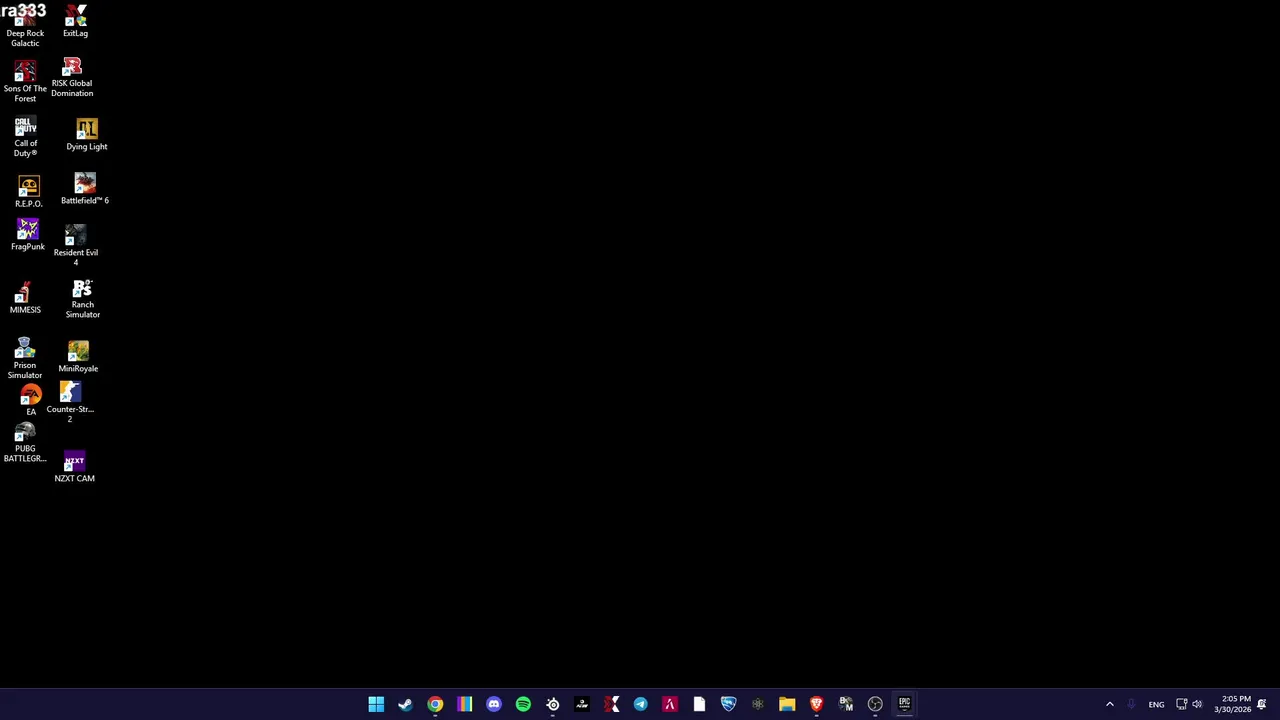Viewport: 1280px width, 720px height.
Task: Select RISK Global Domination desktop icon
Action: pyautogui.click(x=72, y=78)
